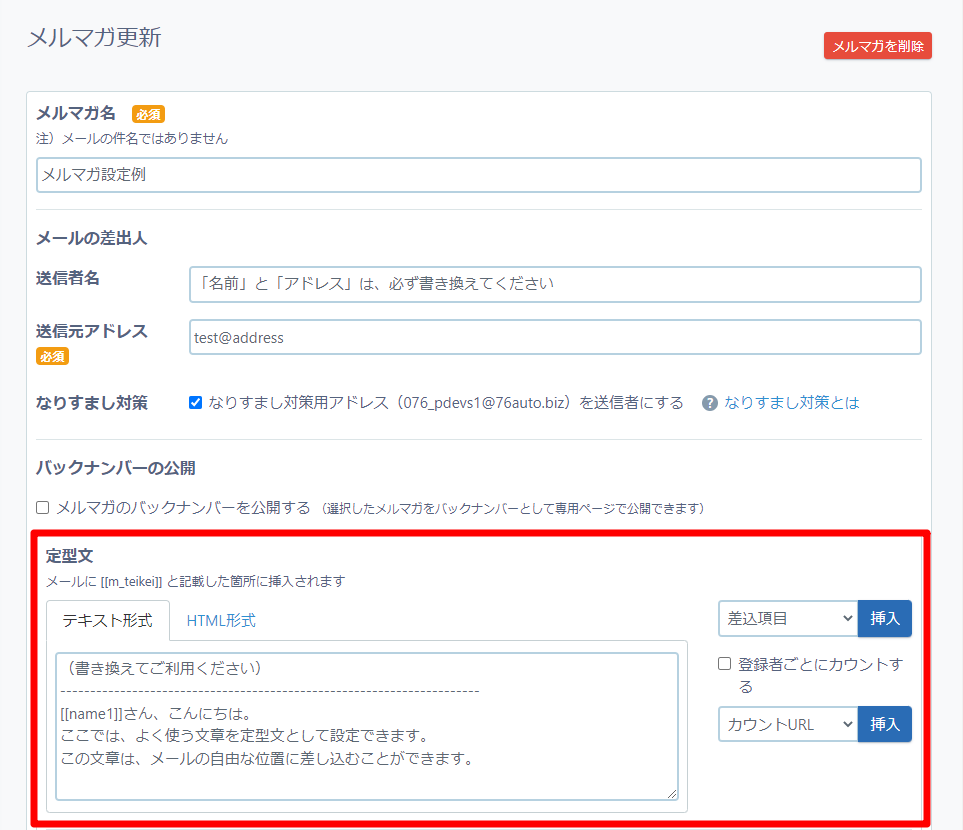
Task: Open the 差込項目 dropdown
Action: click(787, 619)
